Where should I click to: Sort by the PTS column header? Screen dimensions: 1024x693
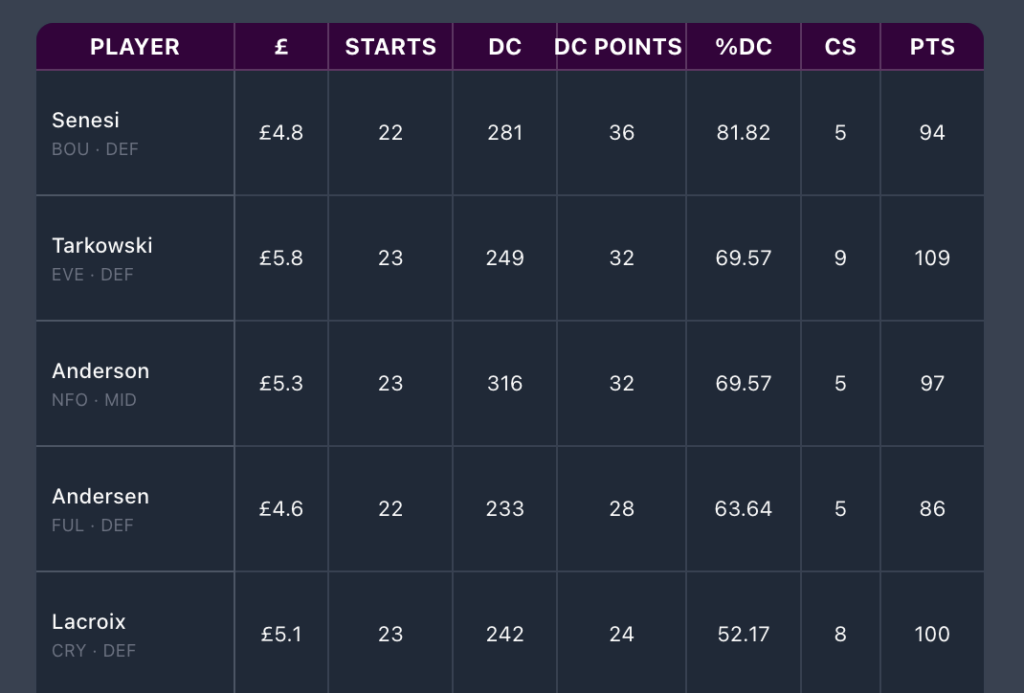[932, 47]
